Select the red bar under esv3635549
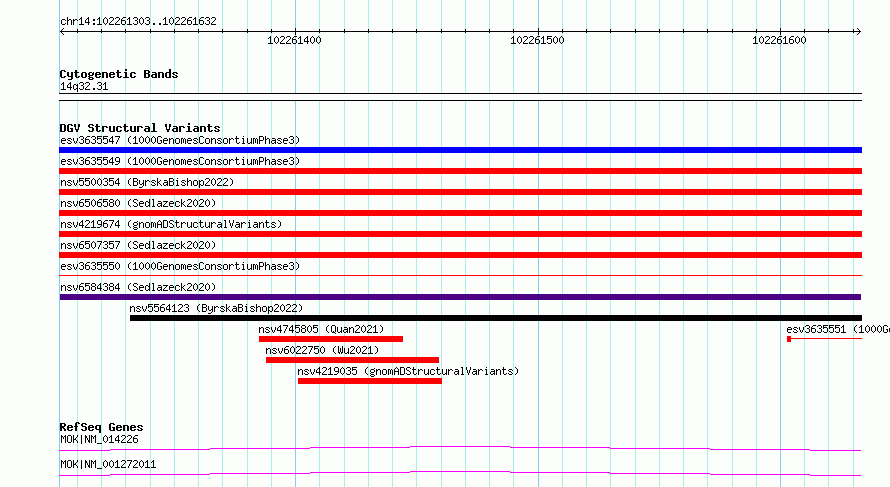This screenshot has height=487, width=890. [460, 171]
